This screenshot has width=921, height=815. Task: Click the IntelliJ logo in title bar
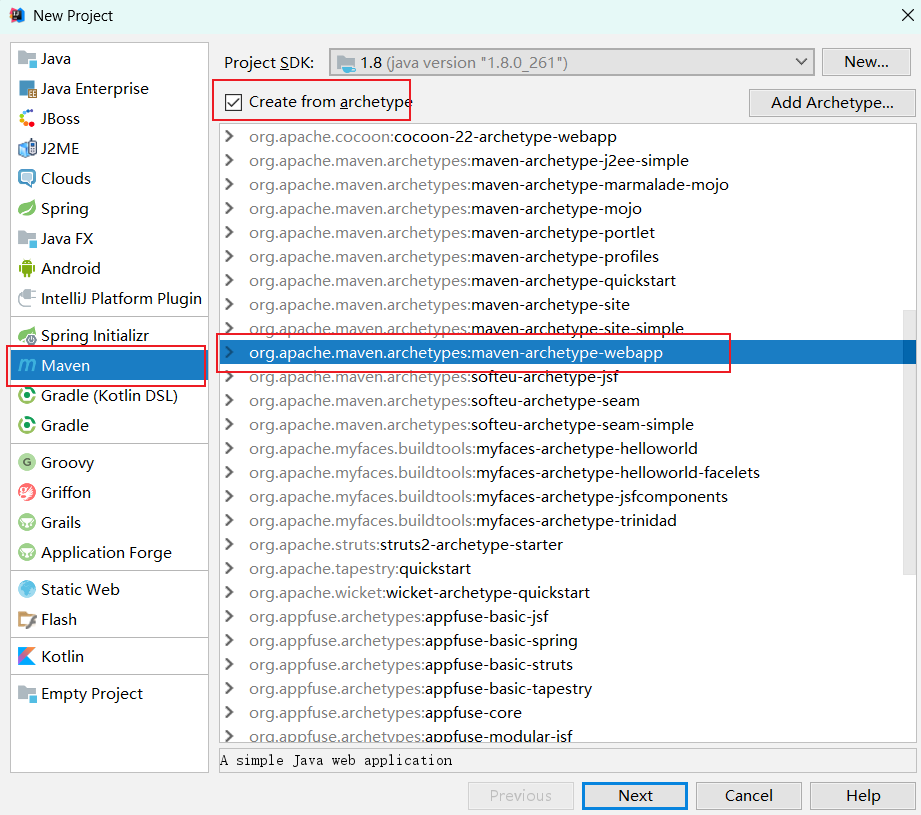[18, 15]
